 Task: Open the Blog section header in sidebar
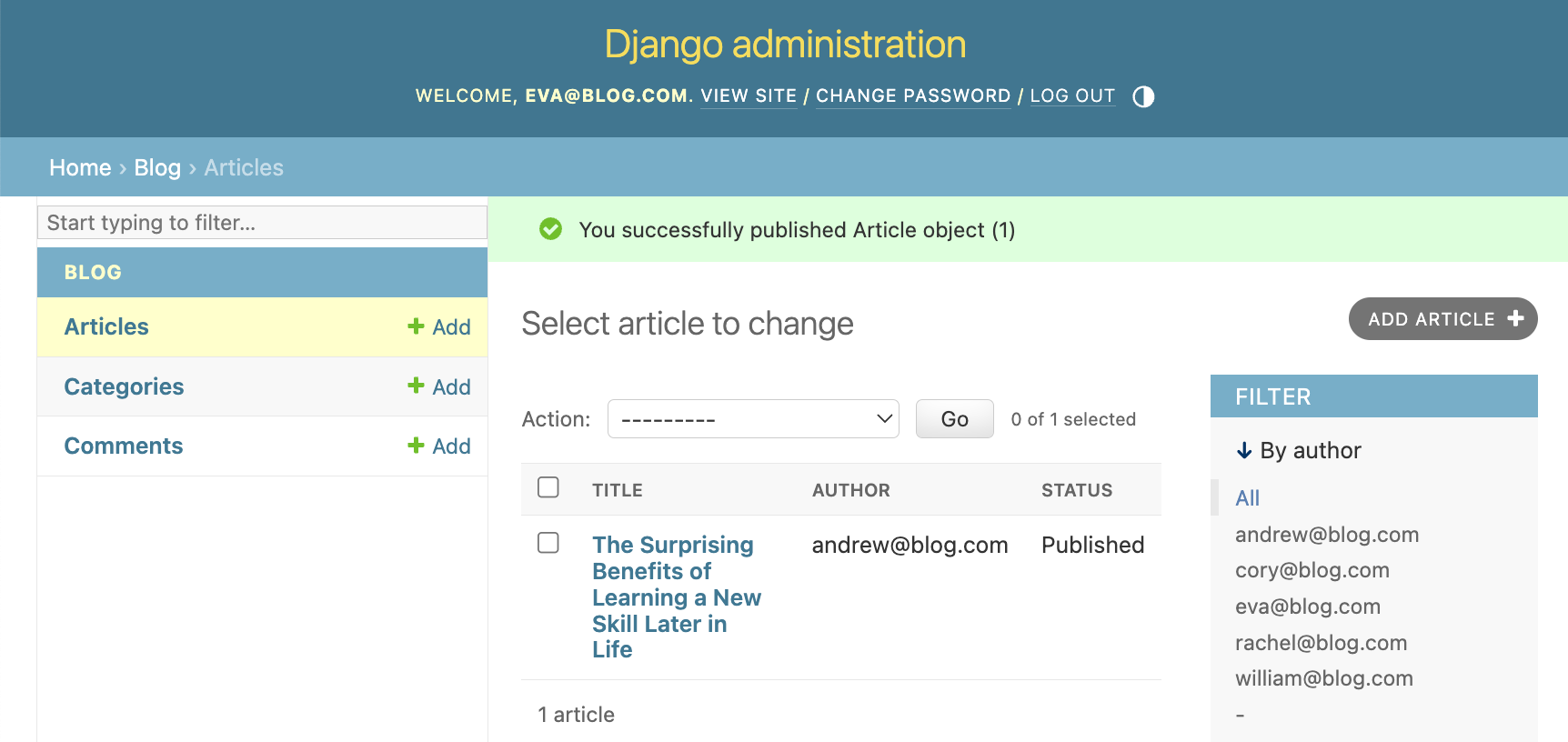pyautogui.click(x=93, y=272)
